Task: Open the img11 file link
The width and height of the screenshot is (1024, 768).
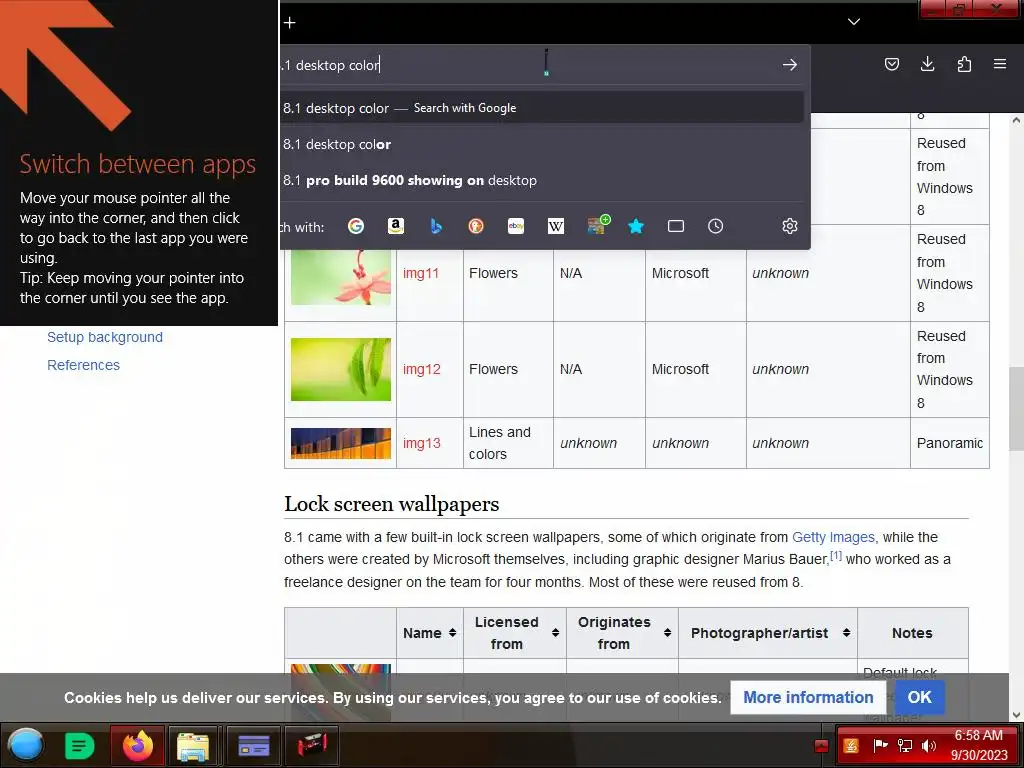Action: [x=421, y=273]
